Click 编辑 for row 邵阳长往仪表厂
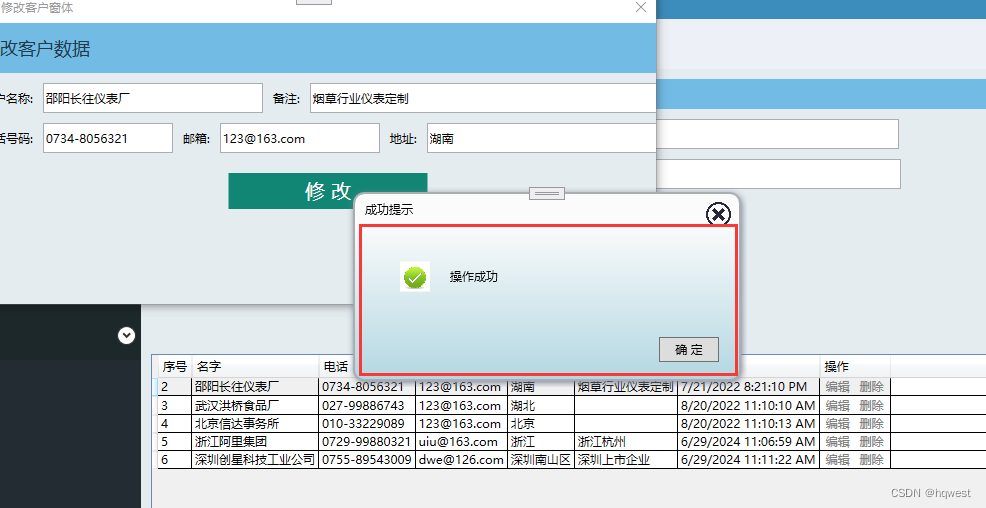Screen dimensions: 986x508 (x=838, y=387)
